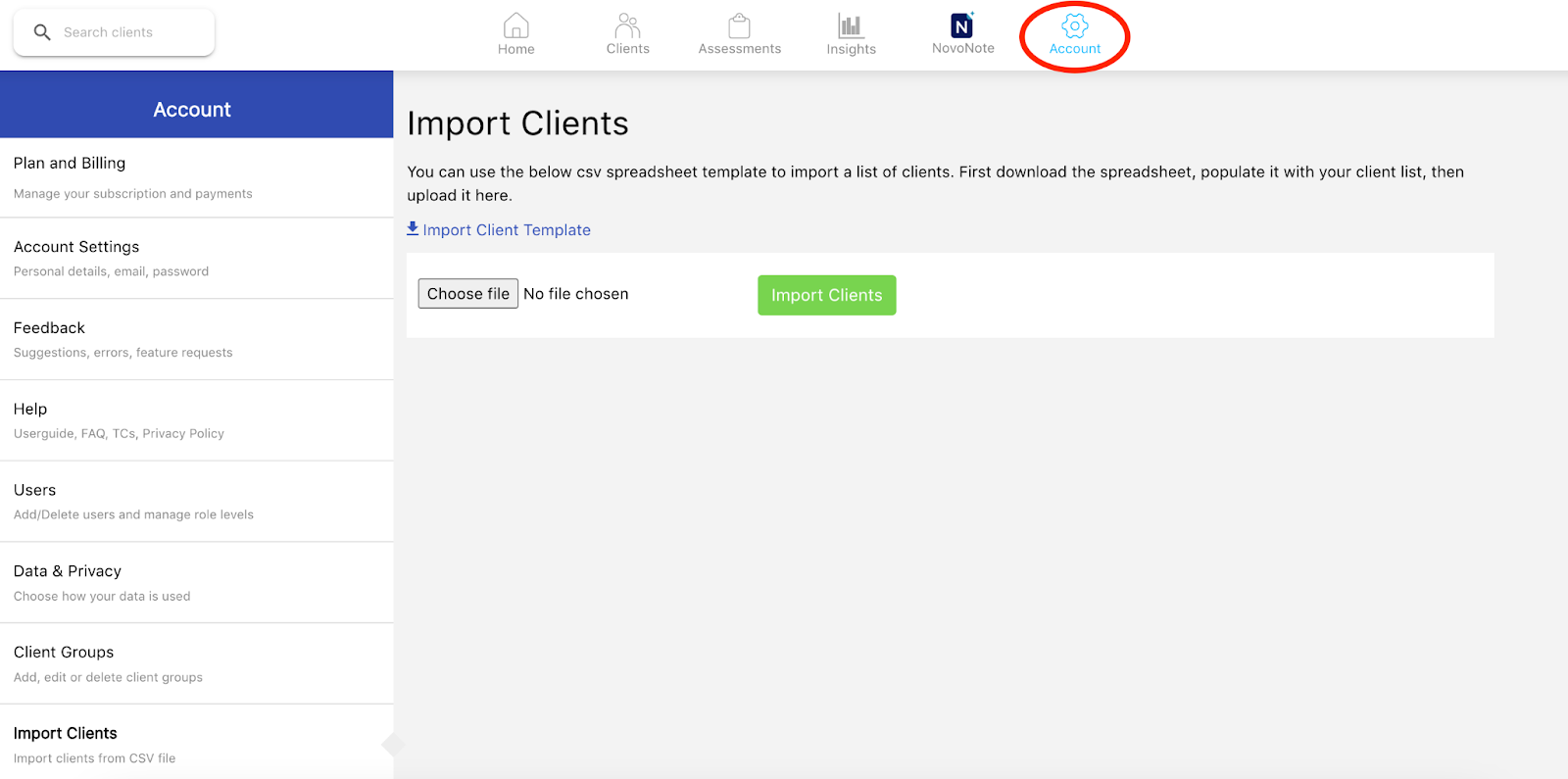Open the Help section
Screen dimensions: 1568x779
(196, 420)
